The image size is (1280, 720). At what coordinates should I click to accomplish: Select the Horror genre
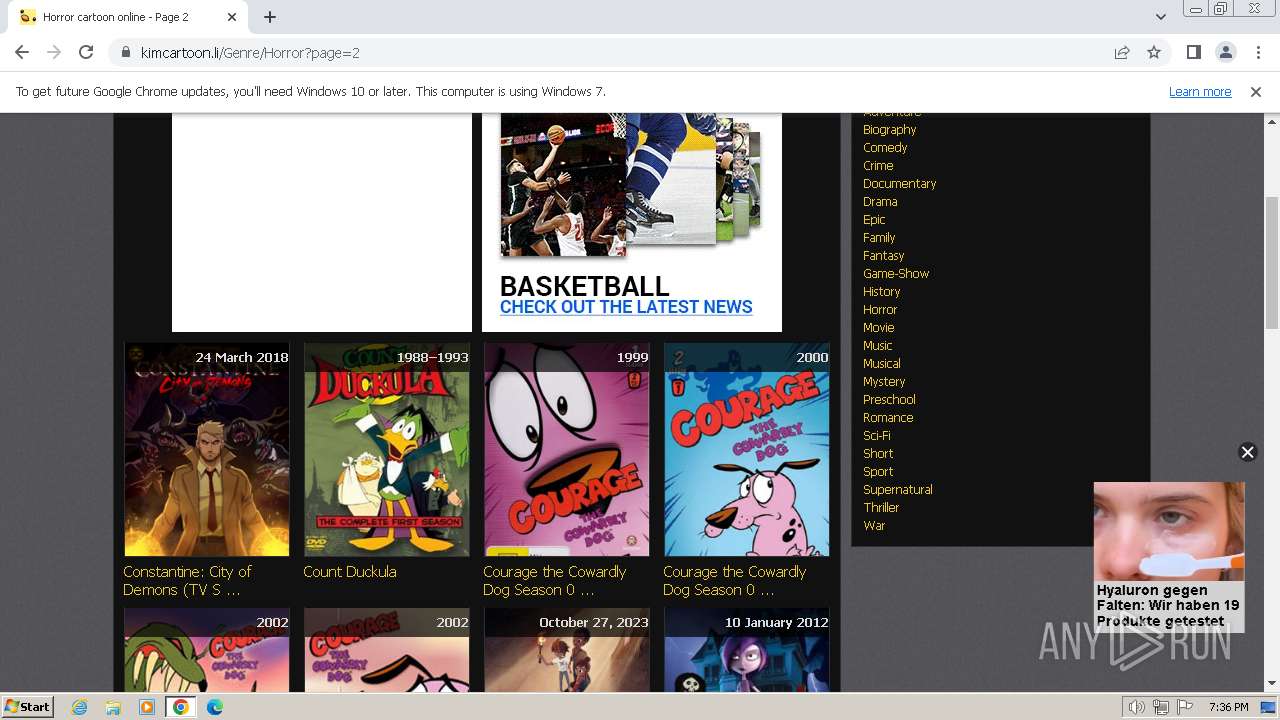880,309
